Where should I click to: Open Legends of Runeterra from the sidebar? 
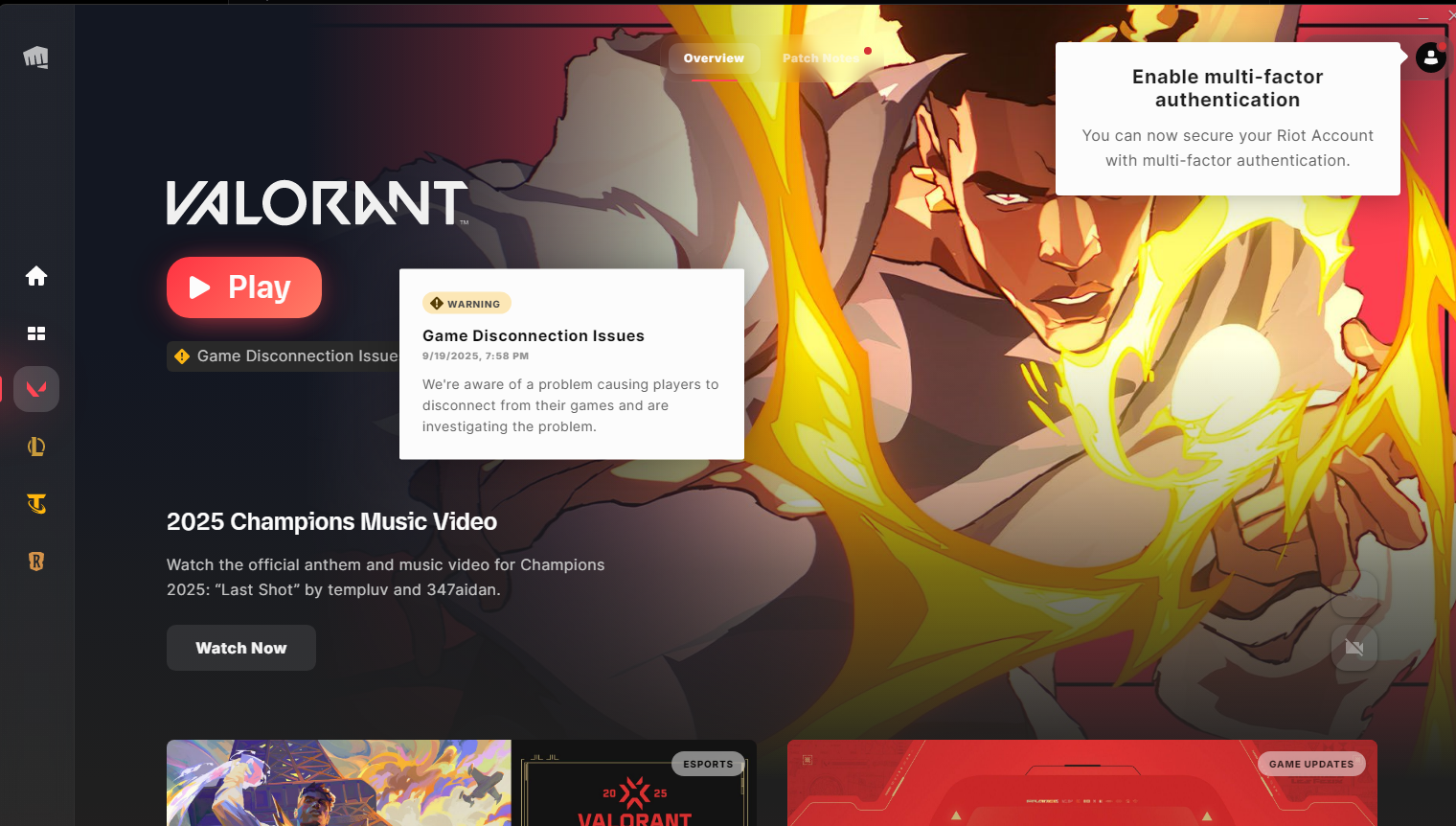[x=36, y=562]
